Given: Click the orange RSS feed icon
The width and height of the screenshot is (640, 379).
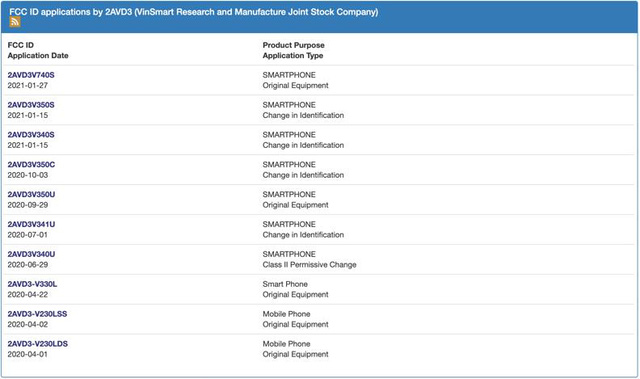Looking at the screenshot, I should point(15,22).
